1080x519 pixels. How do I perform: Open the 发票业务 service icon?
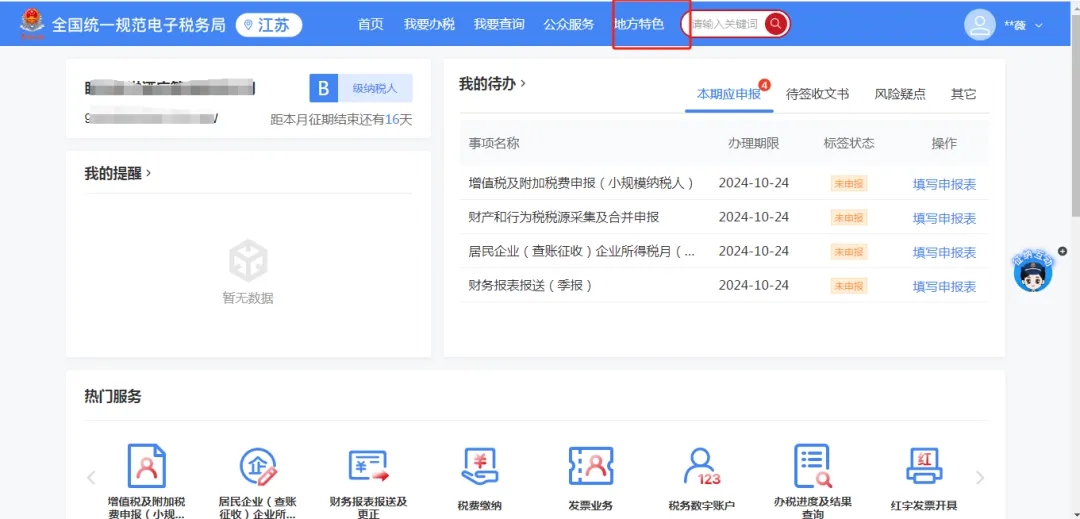[x=590, y=466]
